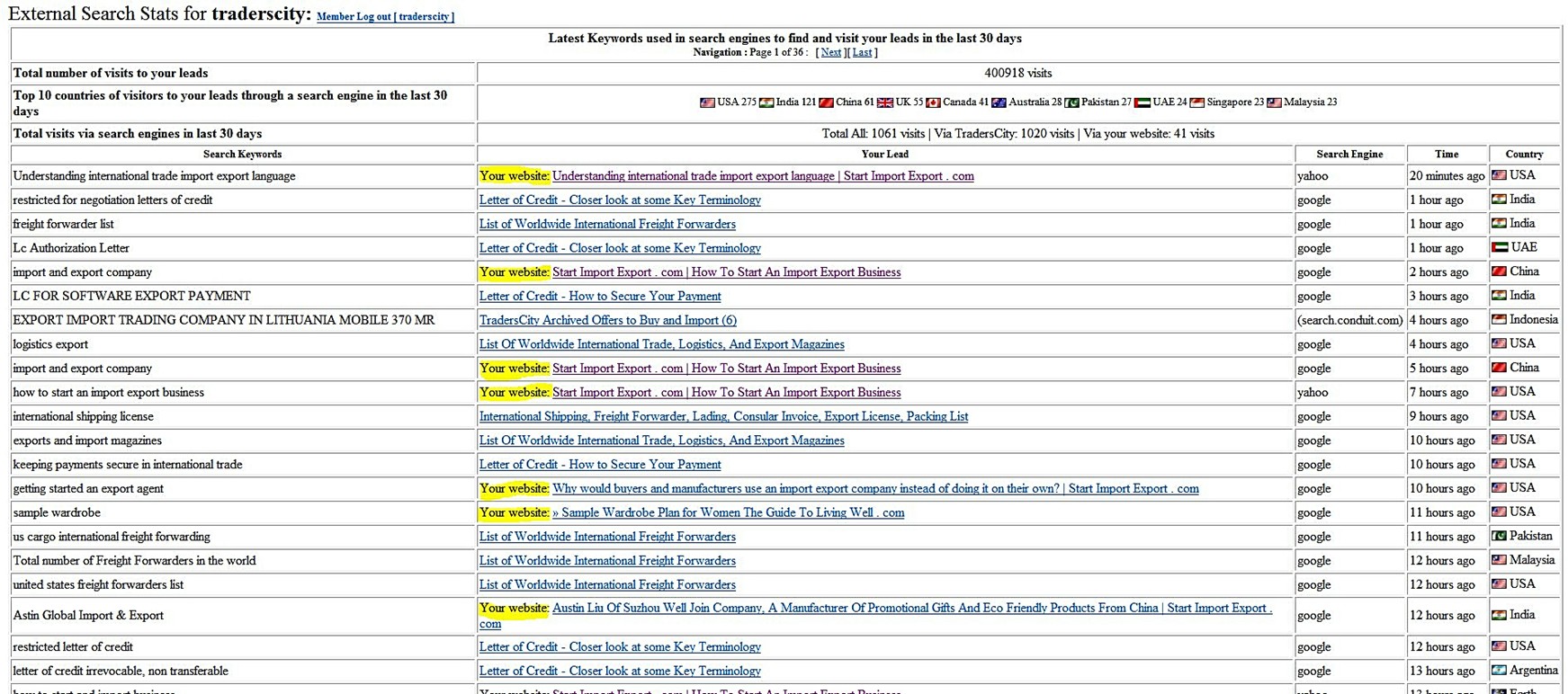
Task: Go to the Next page of keywords
Action: (831, 52)
